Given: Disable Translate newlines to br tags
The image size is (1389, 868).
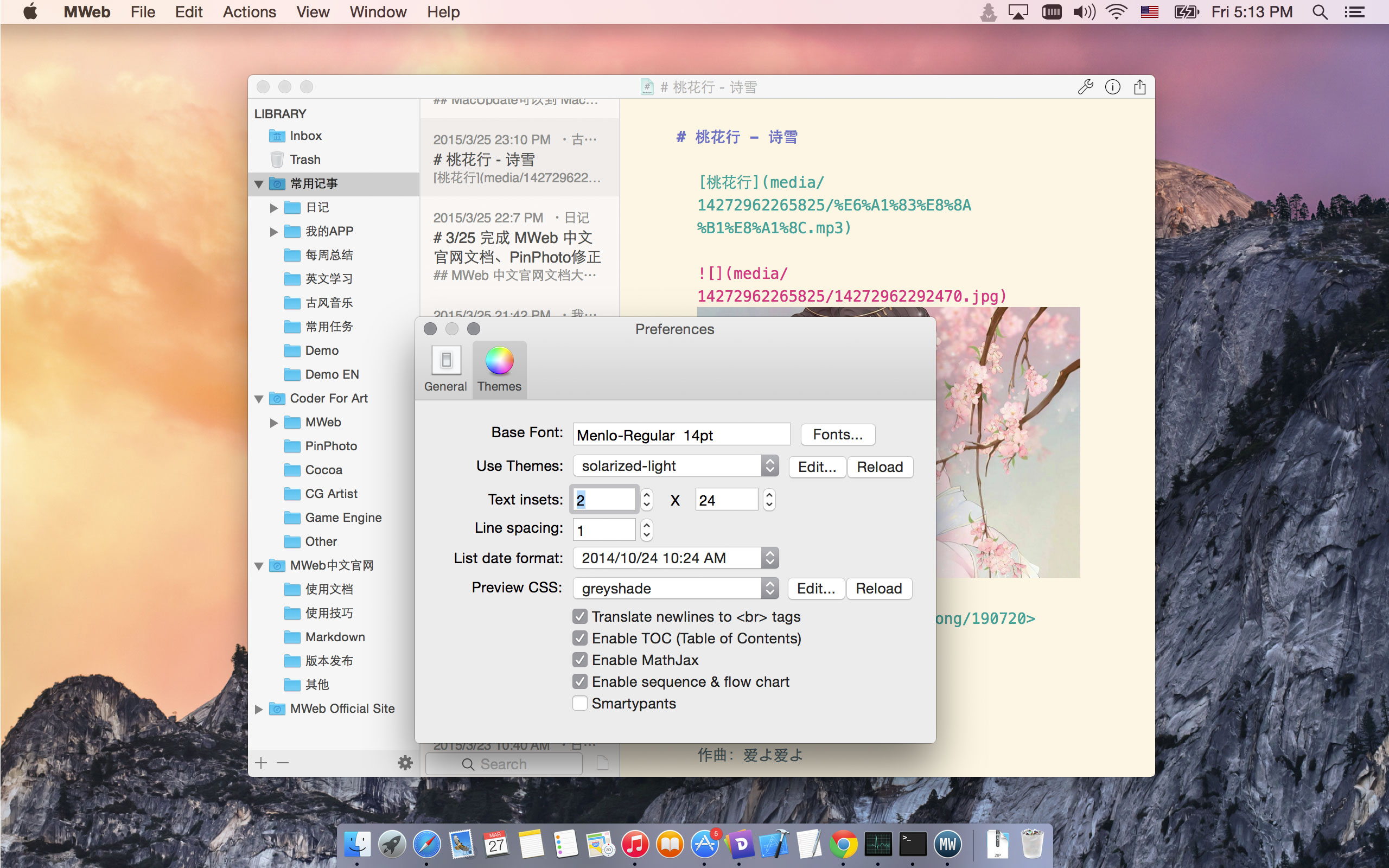Looking at the screenshot, I should coord(579,617).
